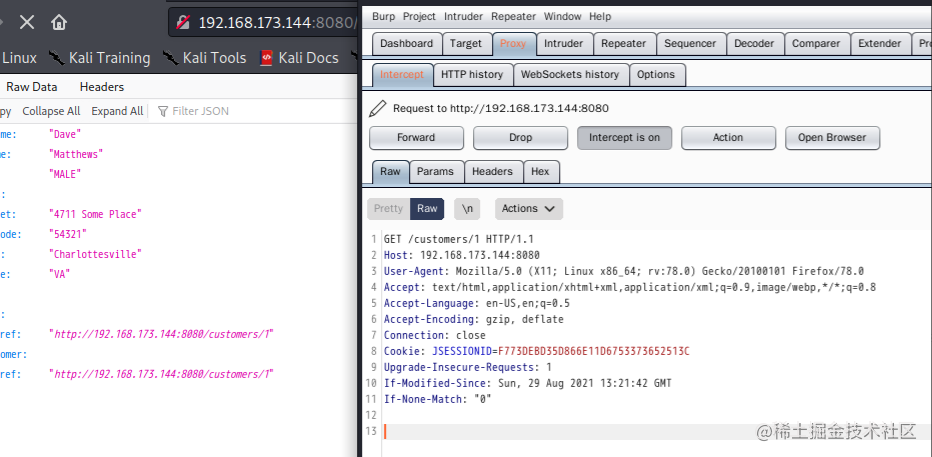This screenshot has height=457, width=932.
Task: Click the insecure connection lock icon
Action: [x=184, y=23]
